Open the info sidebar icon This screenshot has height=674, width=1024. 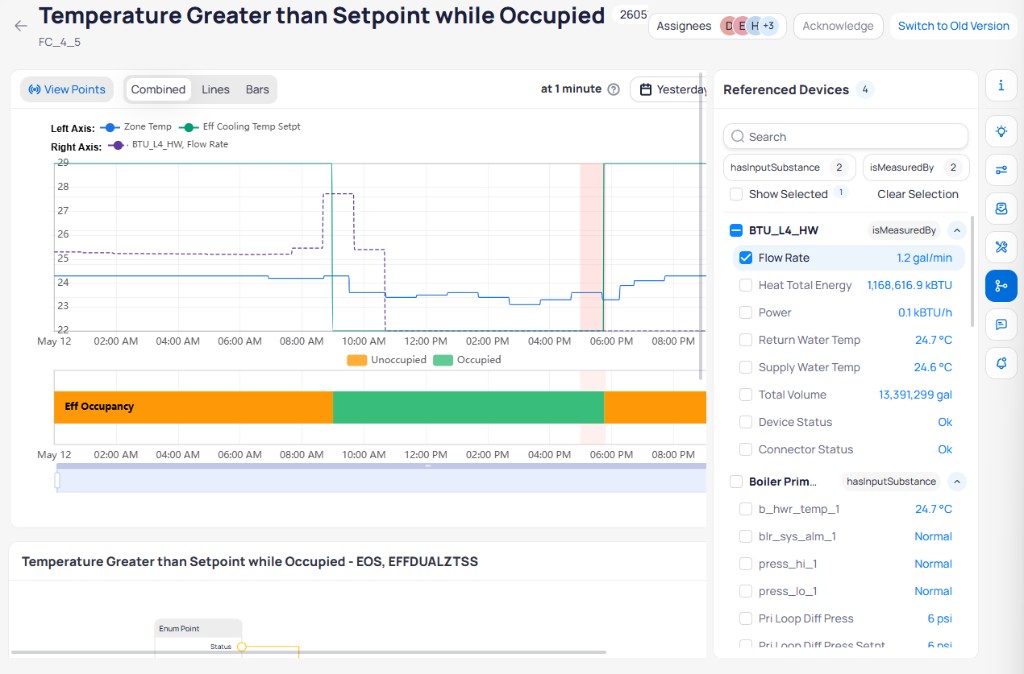[x=1001, y=86]
